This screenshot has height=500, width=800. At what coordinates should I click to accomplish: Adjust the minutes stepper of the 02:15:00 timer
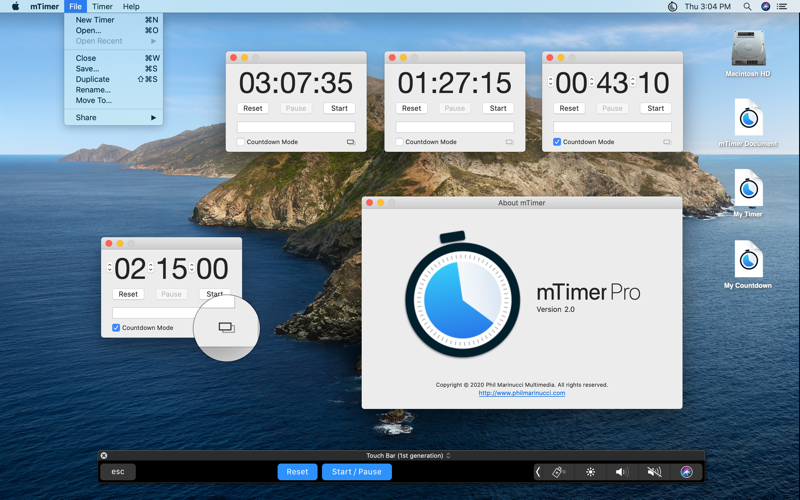pyautogui.click(x=151, y=267)
